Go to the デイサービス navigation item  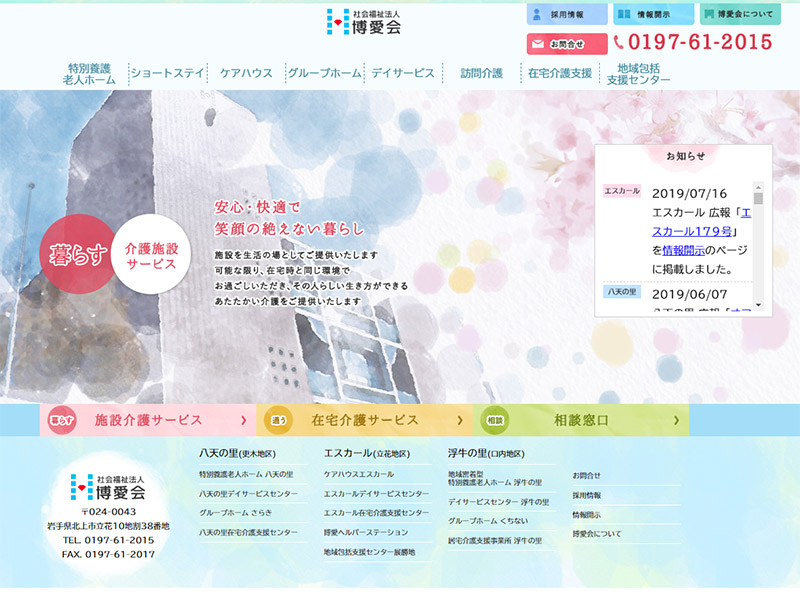(x=402, y=73)
